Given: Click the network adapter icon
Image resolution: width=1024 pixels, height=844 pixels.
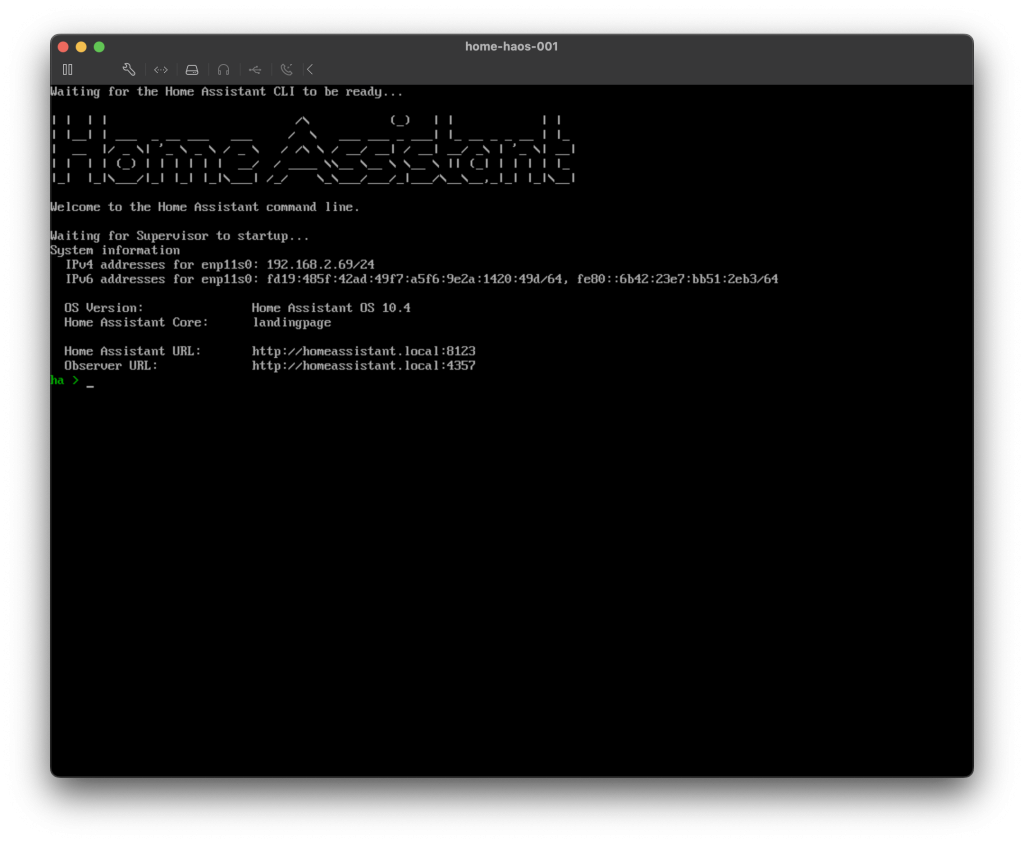Looking at the screenshot, I should [x=161, y=69].
